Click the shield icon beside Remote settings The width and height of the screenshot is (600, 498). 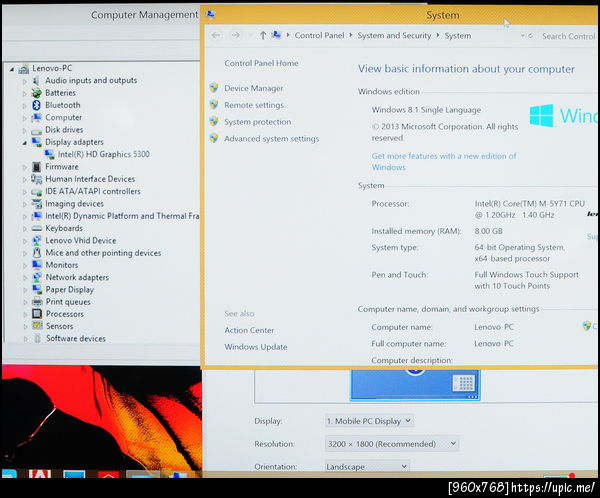214,104
